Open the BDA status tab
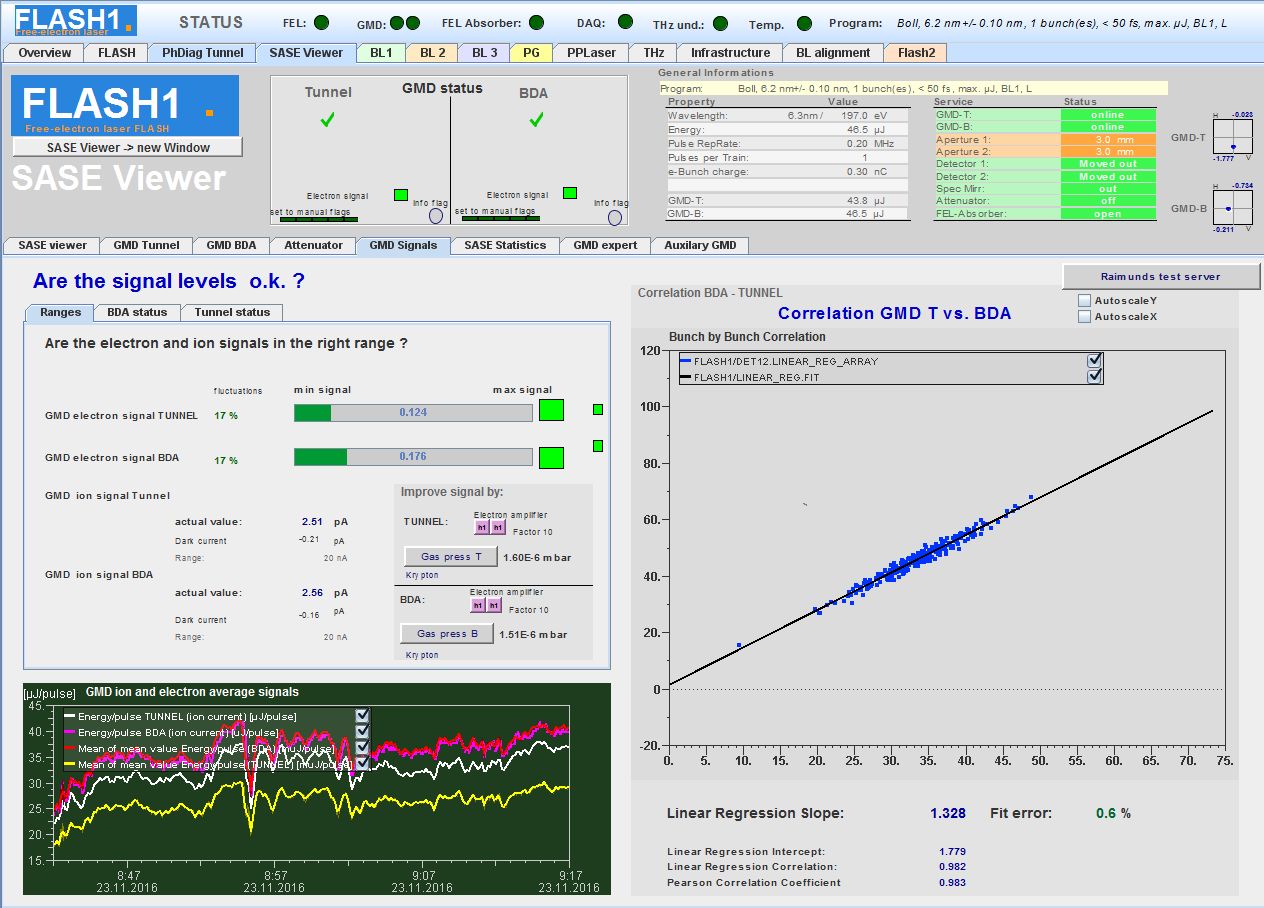1264x908 pixels. pyautogui.click(x=137, y=312)
